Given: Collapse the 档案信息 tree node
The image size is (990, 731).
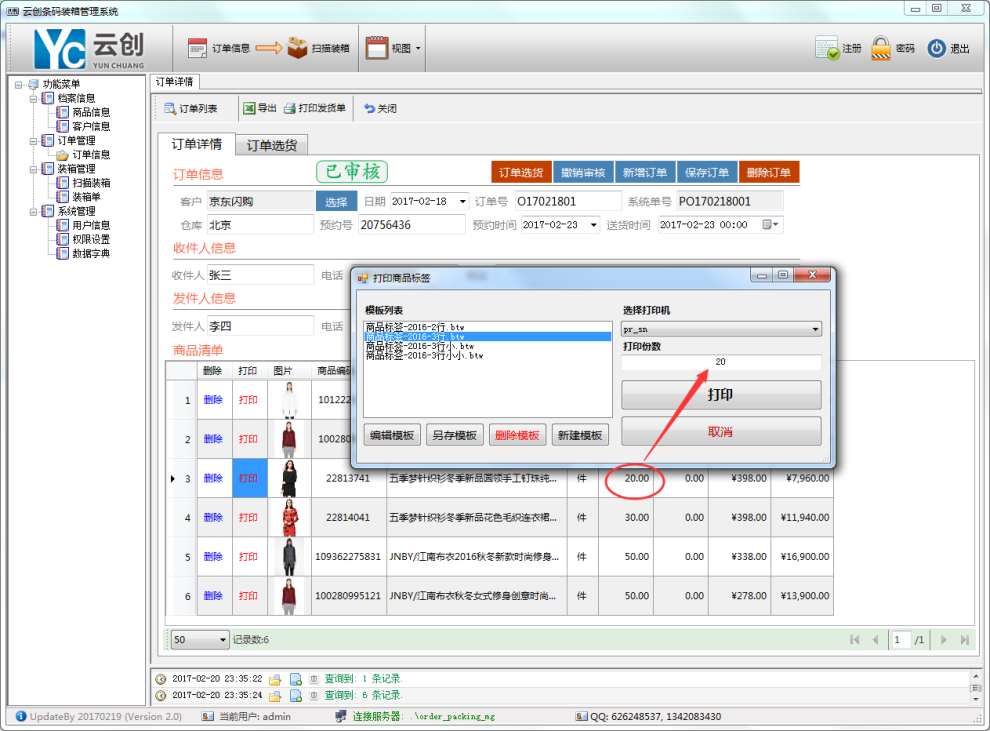Looking at the screenshot, I should pyautogui.click(x=33, y=99).
